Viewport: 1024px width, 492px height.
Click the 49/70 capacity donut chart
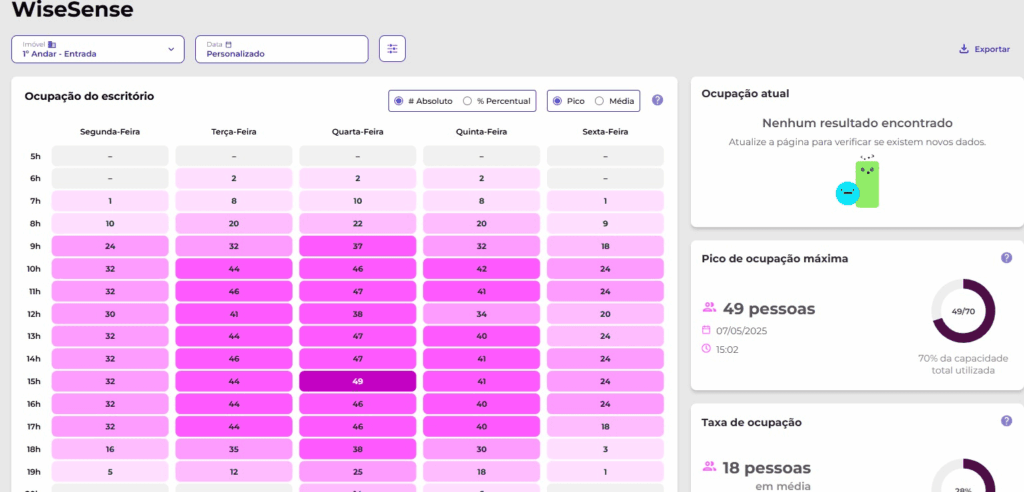pyautogui.click(x=963, y=311)
